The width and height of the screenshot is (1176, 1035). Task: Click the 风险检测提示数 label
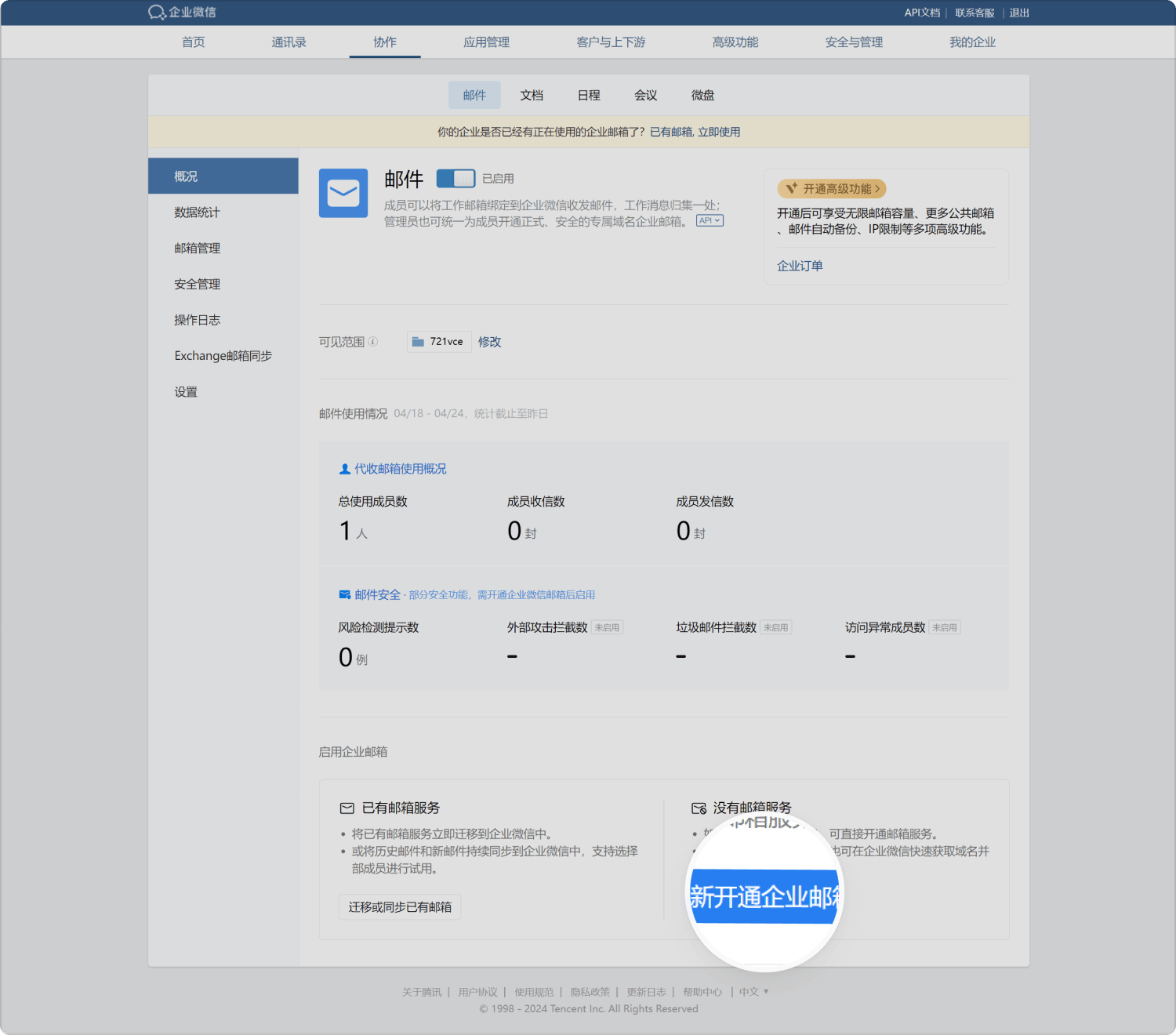tap(379, 627)
